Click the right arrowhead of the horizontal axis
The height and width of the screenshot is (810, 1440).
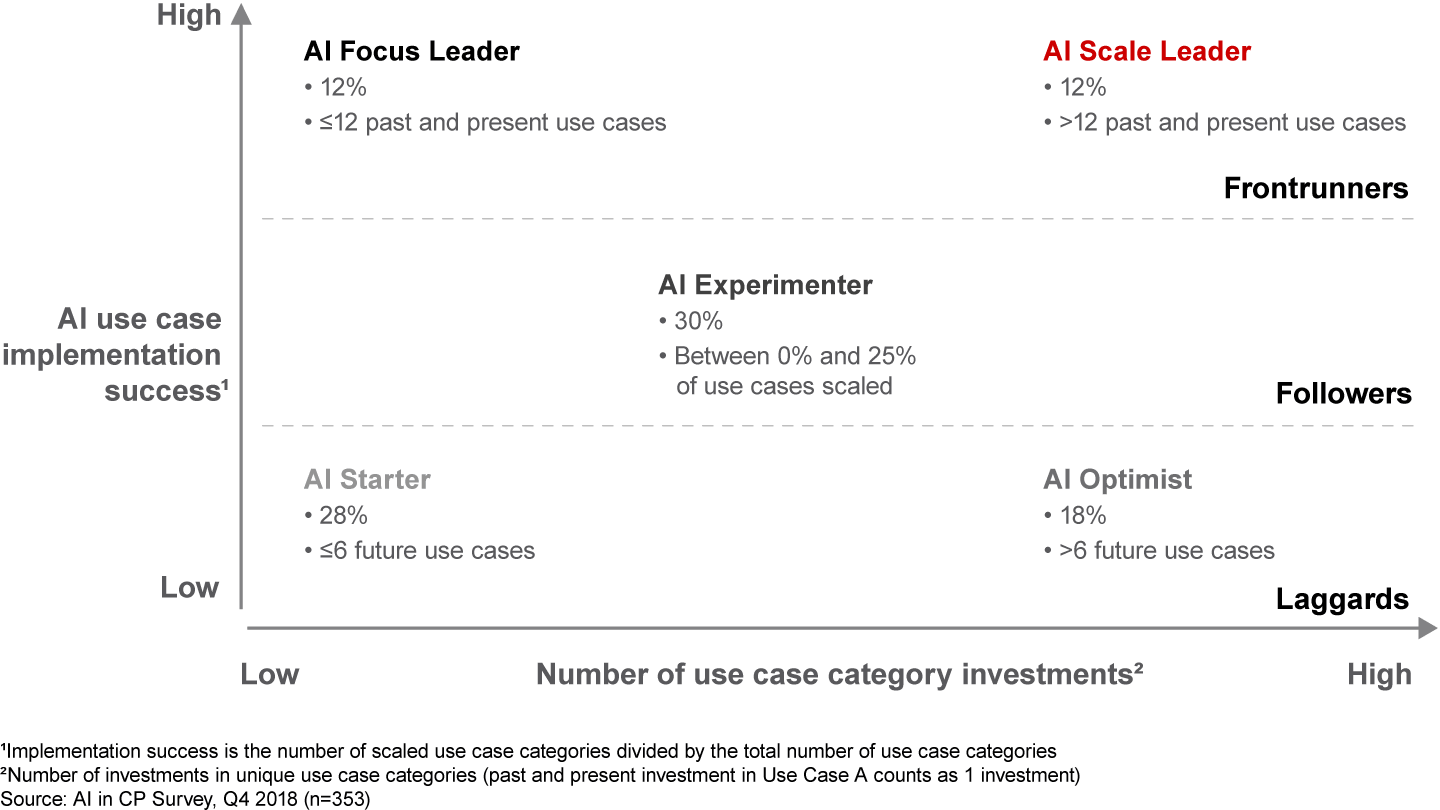point(1426,628)
